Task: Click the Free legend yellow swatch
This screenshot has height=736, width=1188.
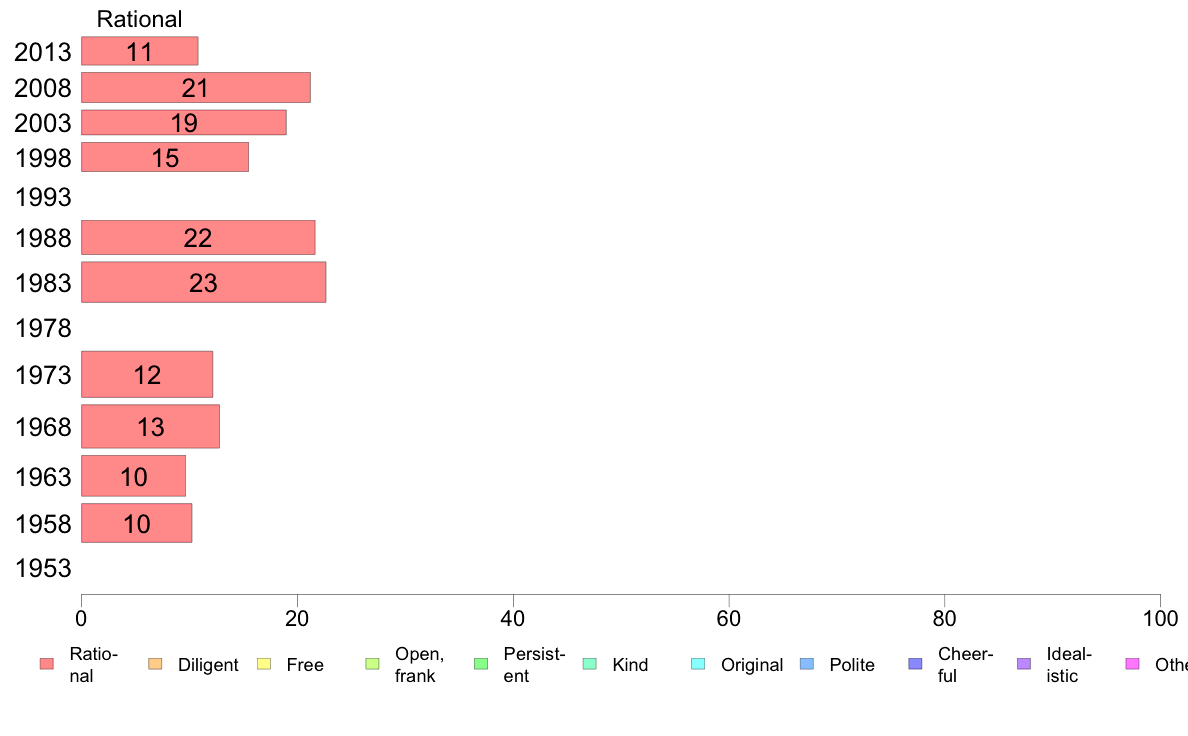Action: pos(264,664)
